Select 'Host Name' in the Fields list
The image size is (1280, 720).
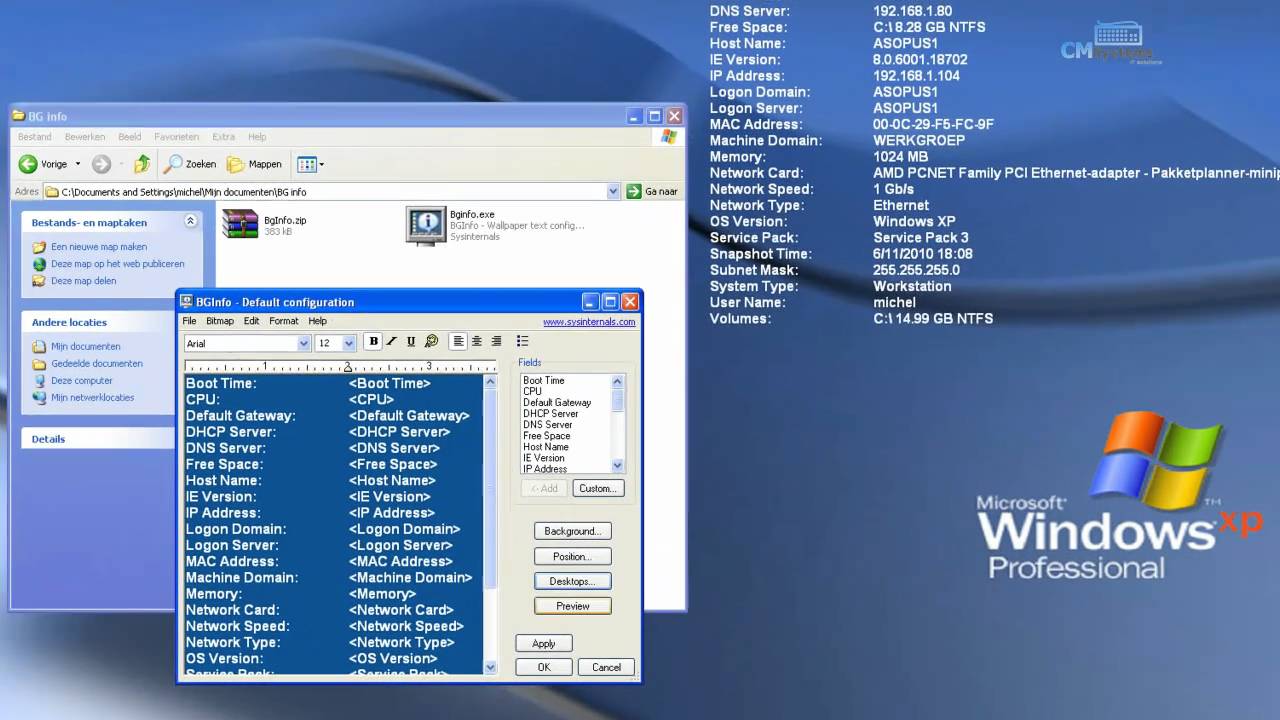click(545, 446)
